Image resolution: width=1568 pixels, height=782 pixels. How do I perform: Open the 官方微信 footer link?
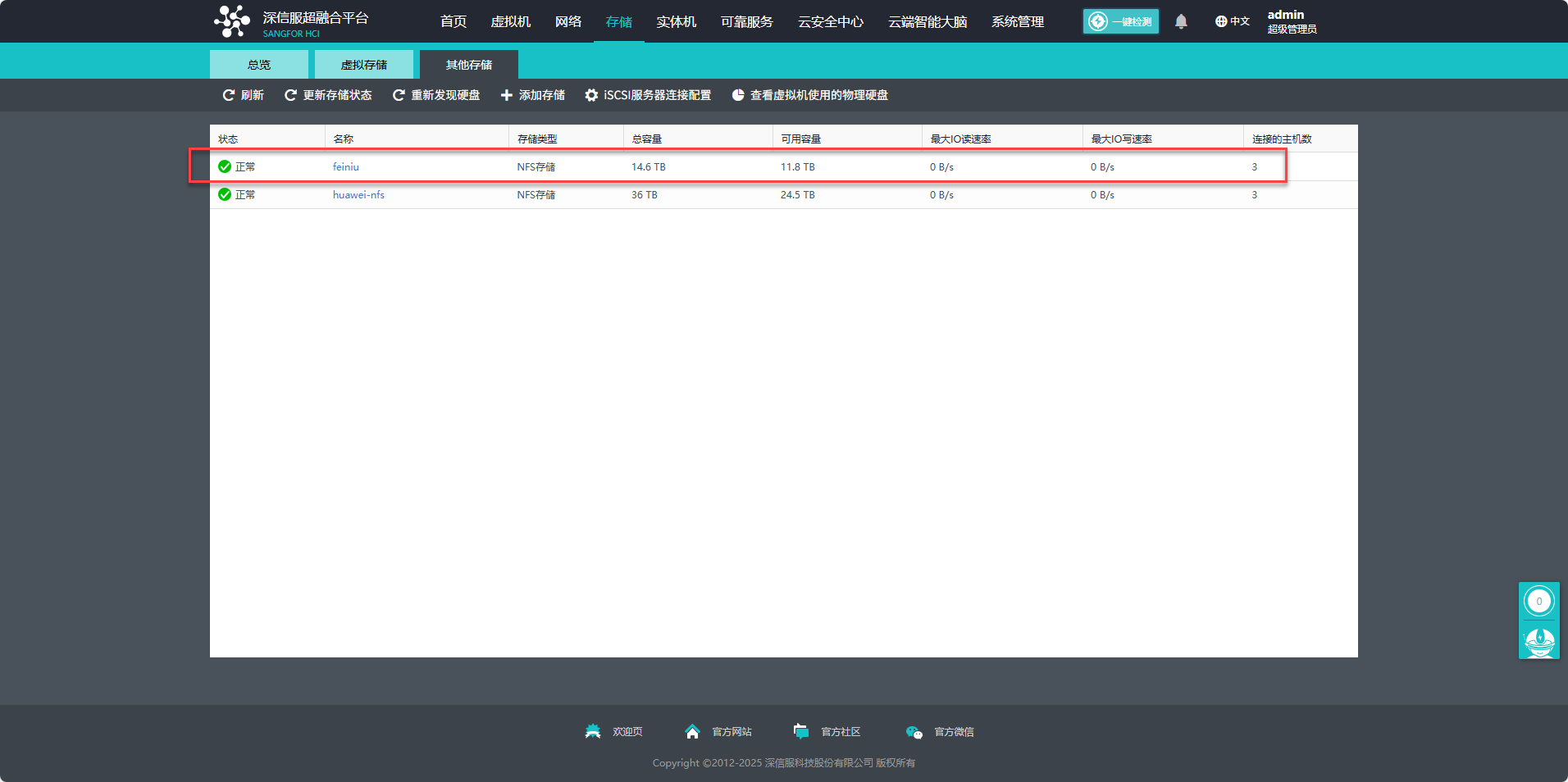954,732
